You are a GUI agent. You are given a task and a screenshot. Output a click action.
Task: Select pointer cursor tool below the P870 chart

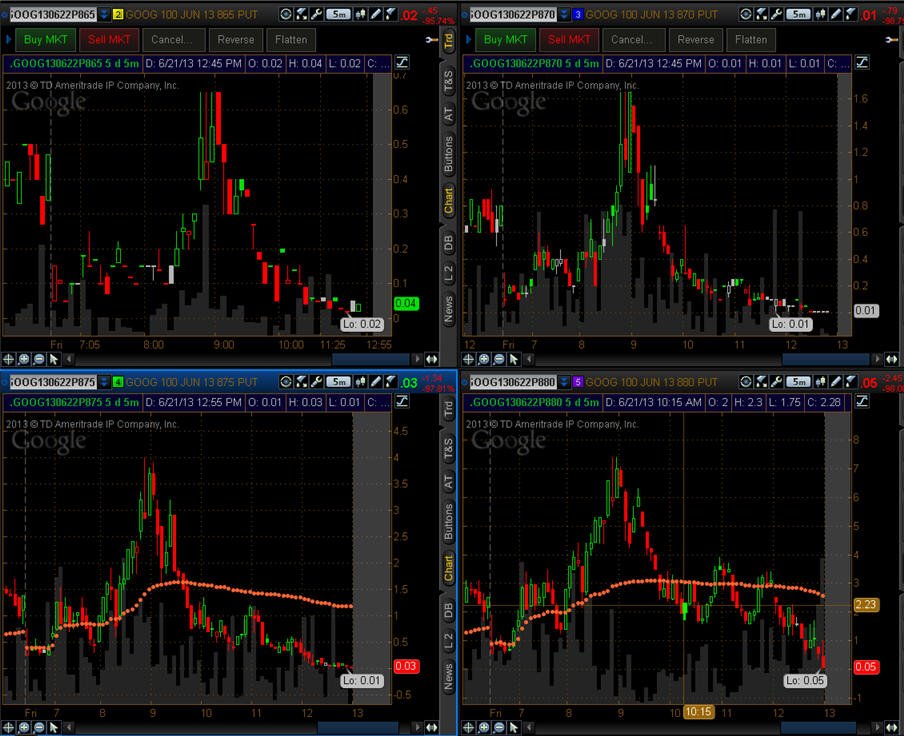click(514, 359)
